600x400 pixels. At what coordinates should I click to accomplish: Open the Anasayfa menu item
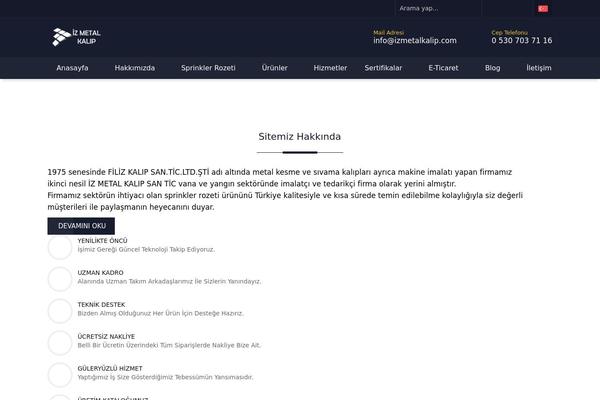click(72, 68)
